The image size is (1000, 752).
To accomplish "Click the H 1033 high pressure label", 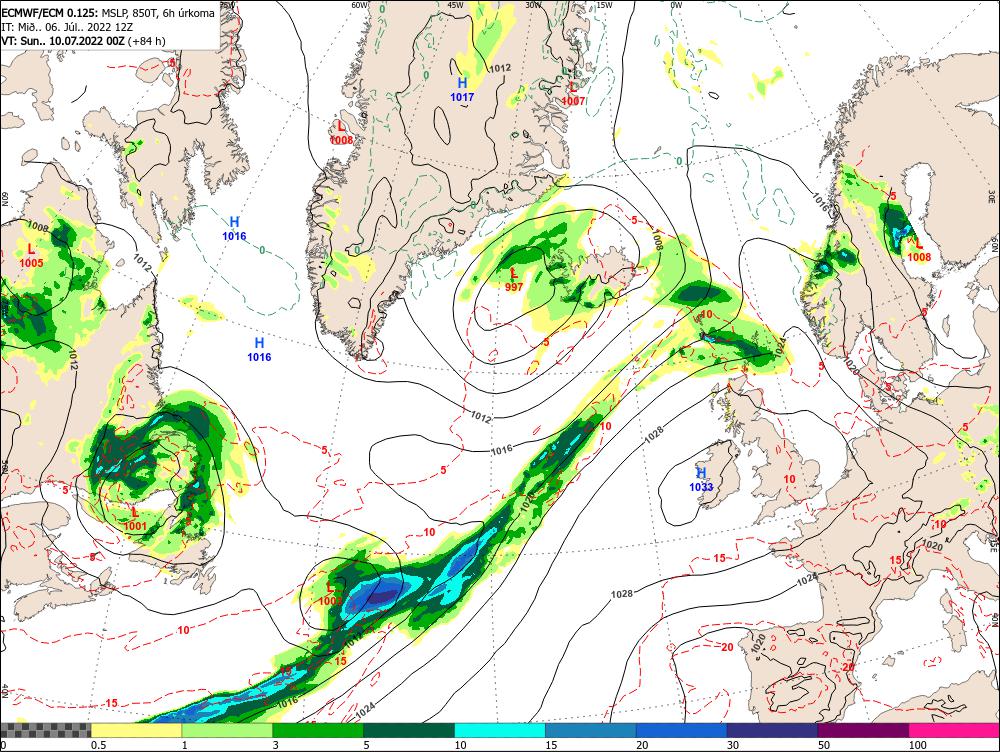I will tap(701, 480).
